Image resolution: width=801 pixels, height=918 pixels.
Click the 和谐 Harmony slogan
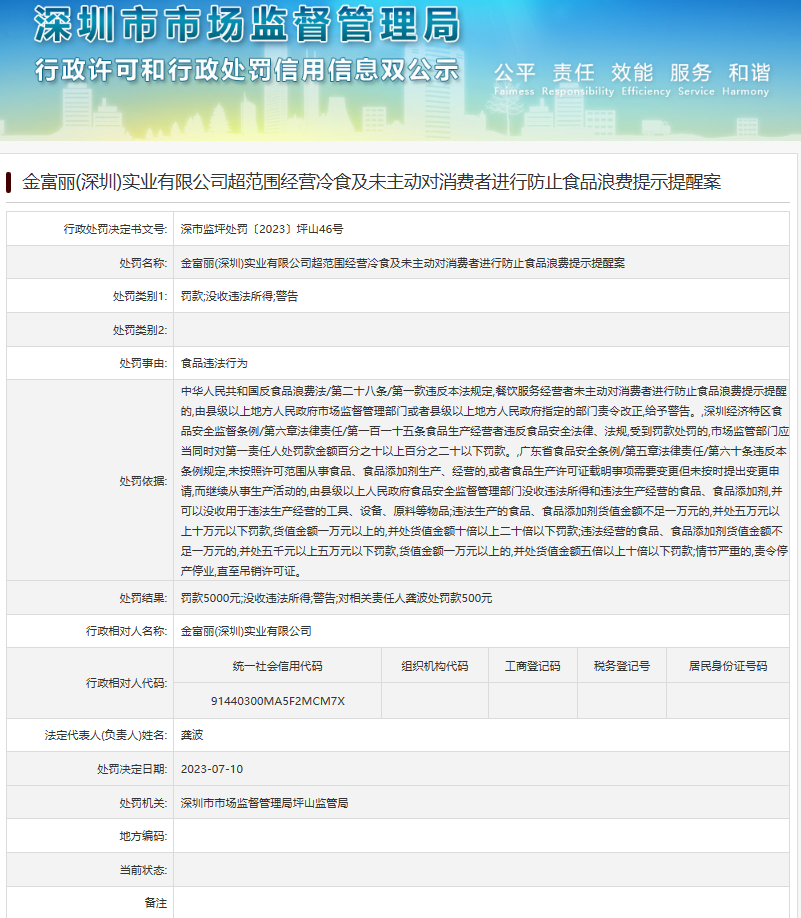(x=745, y=79)
